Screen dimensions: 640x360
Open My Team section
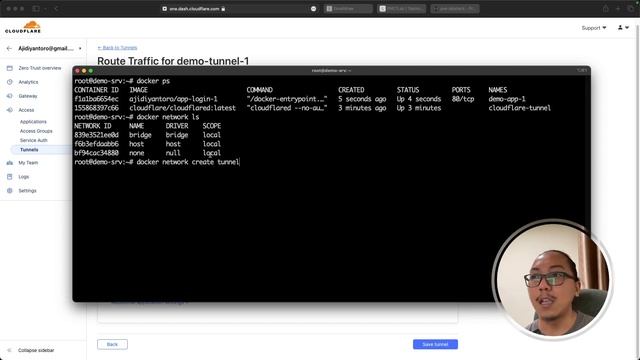click(x=28, y=163)
